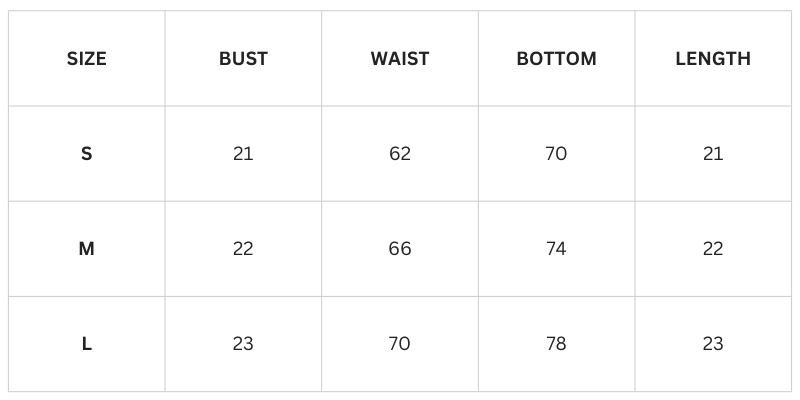The width and height of the screenshot is (800, 400).
Task: Select the WAIST column header
Action: [400, 59]
